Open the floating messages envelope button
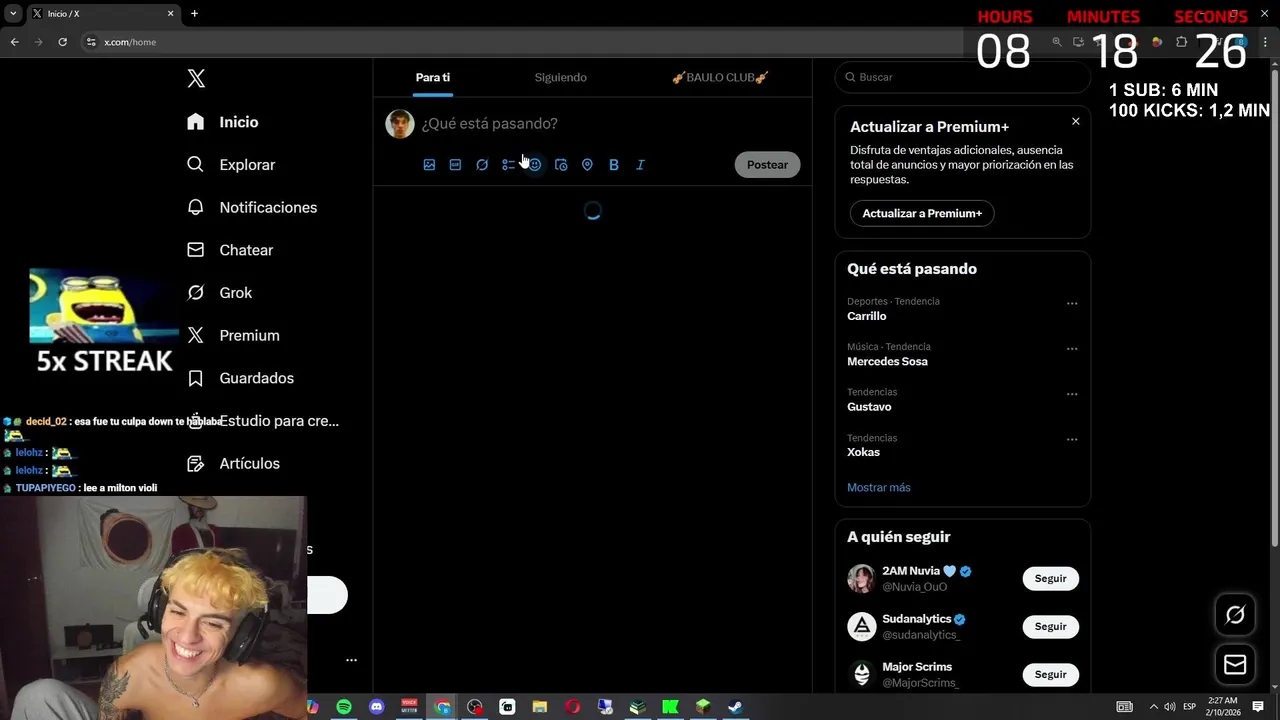Viewport: 1280px width, 720px height. tap(1235, 664)
